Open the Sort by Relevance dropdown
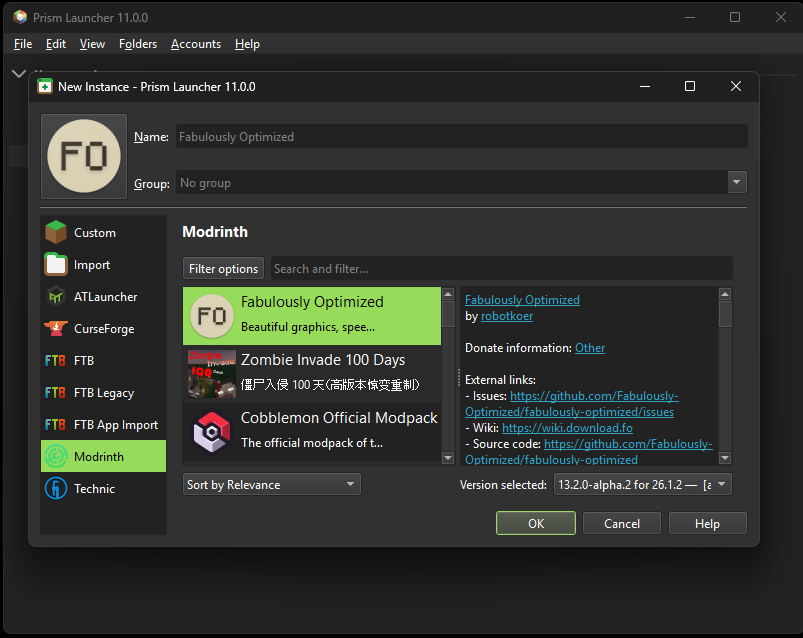The height and width of the screenshot is (638, 803). [271, 484]
